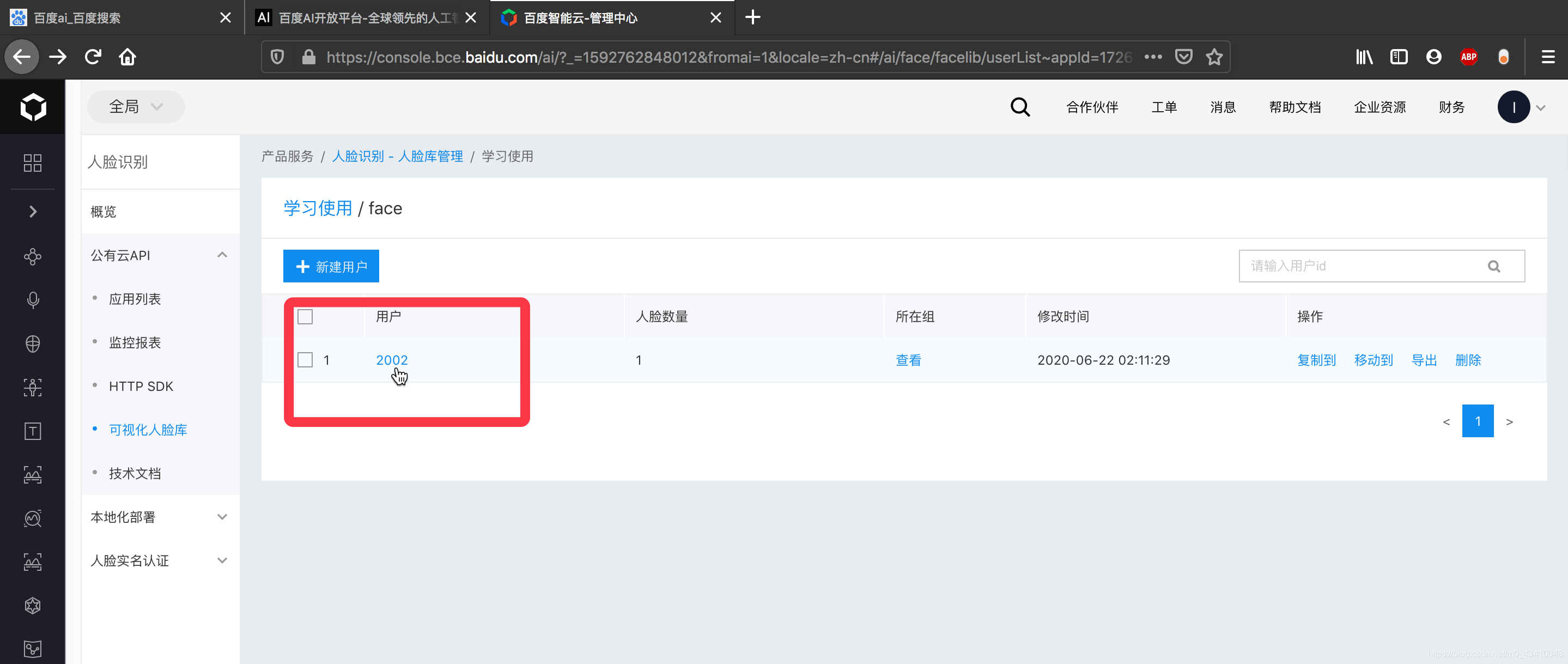This screenshot has width=1568, height=664.
Task: Expand the sidebar with the right arrow
Action: [33, 212]
